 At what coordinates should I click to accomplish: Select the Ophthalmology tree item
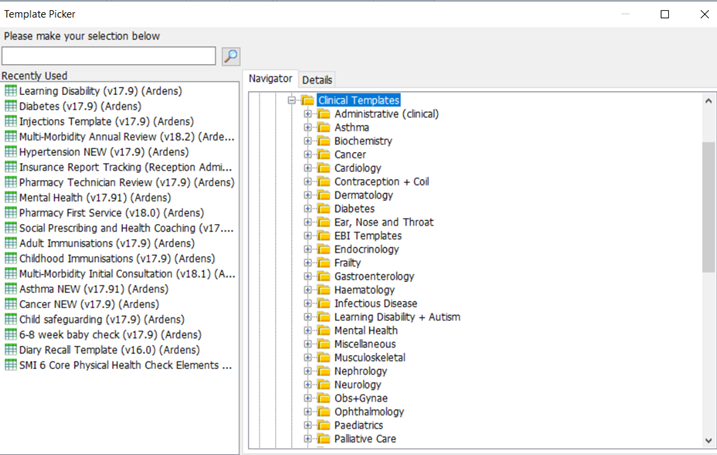(369, 412)
